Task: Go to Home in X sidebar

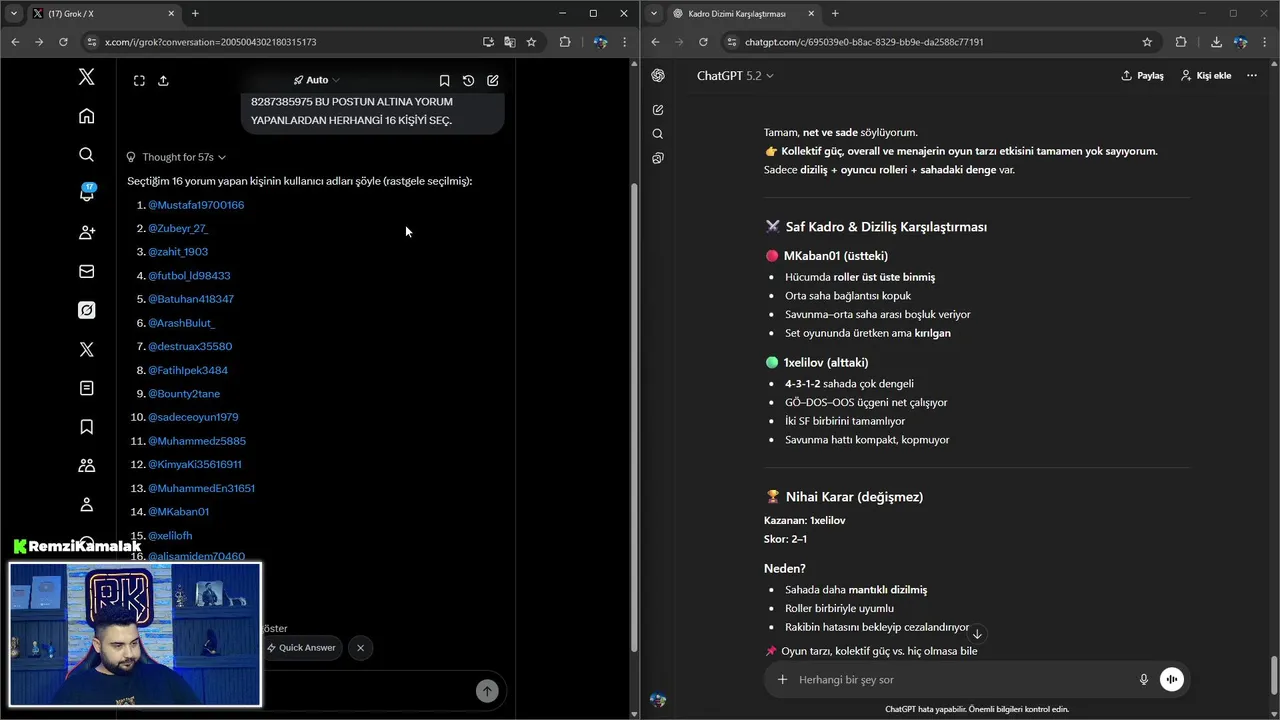Action: (87, 116)
